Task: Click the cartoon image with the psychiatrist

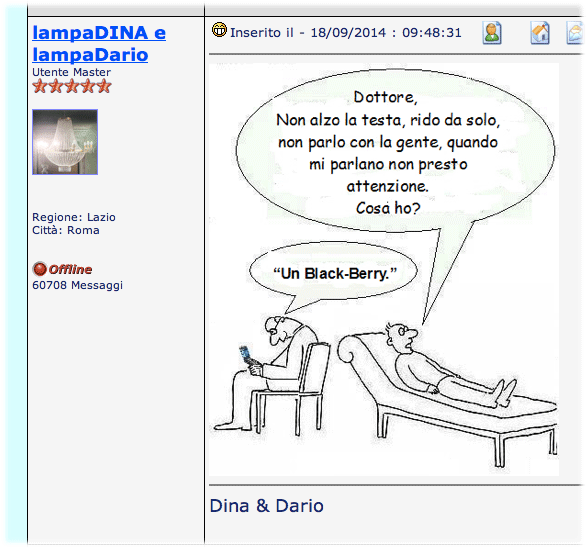Action: click(x=384, y=270)
